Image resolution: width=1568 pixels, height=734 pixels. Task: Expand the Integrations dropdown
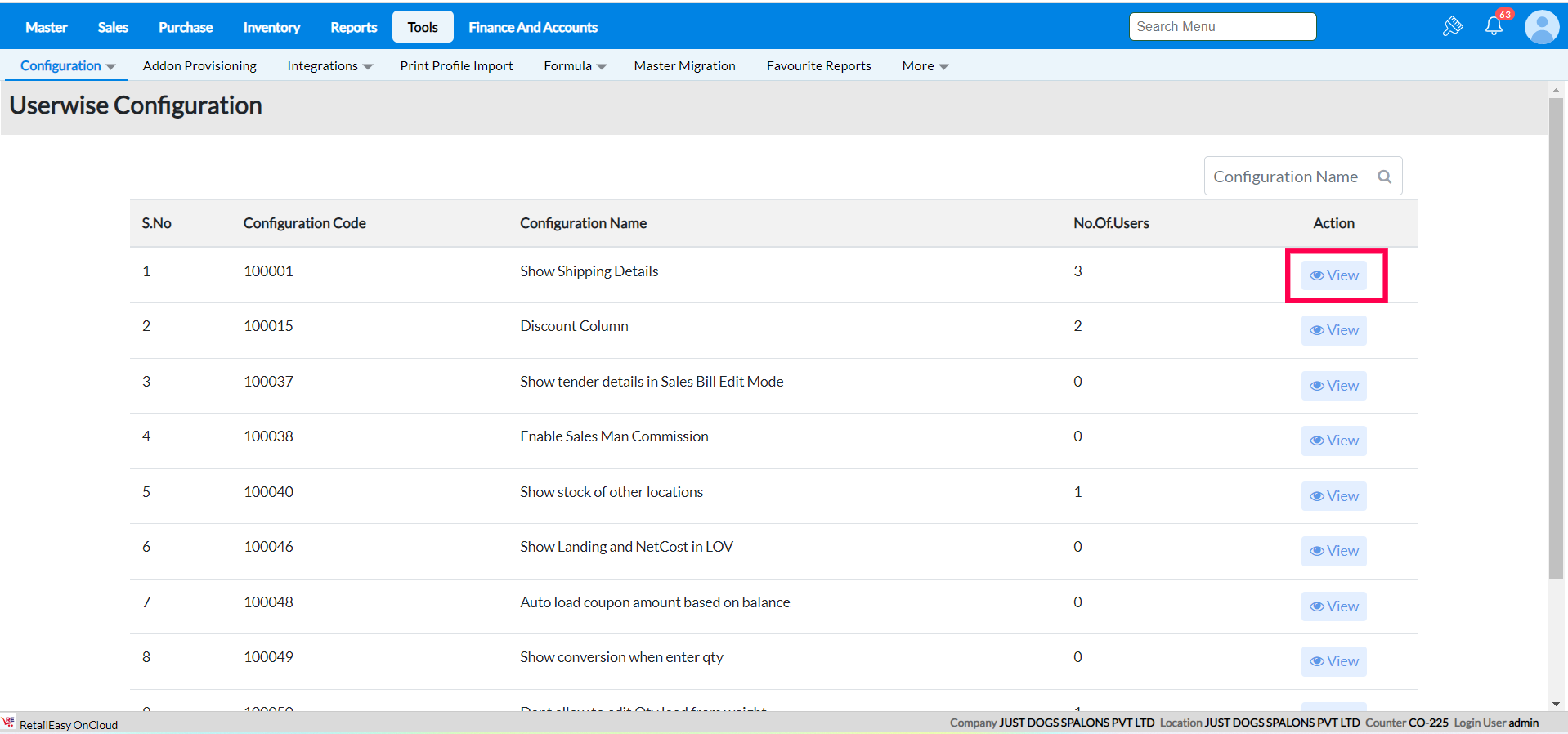(x=329, y=66)
